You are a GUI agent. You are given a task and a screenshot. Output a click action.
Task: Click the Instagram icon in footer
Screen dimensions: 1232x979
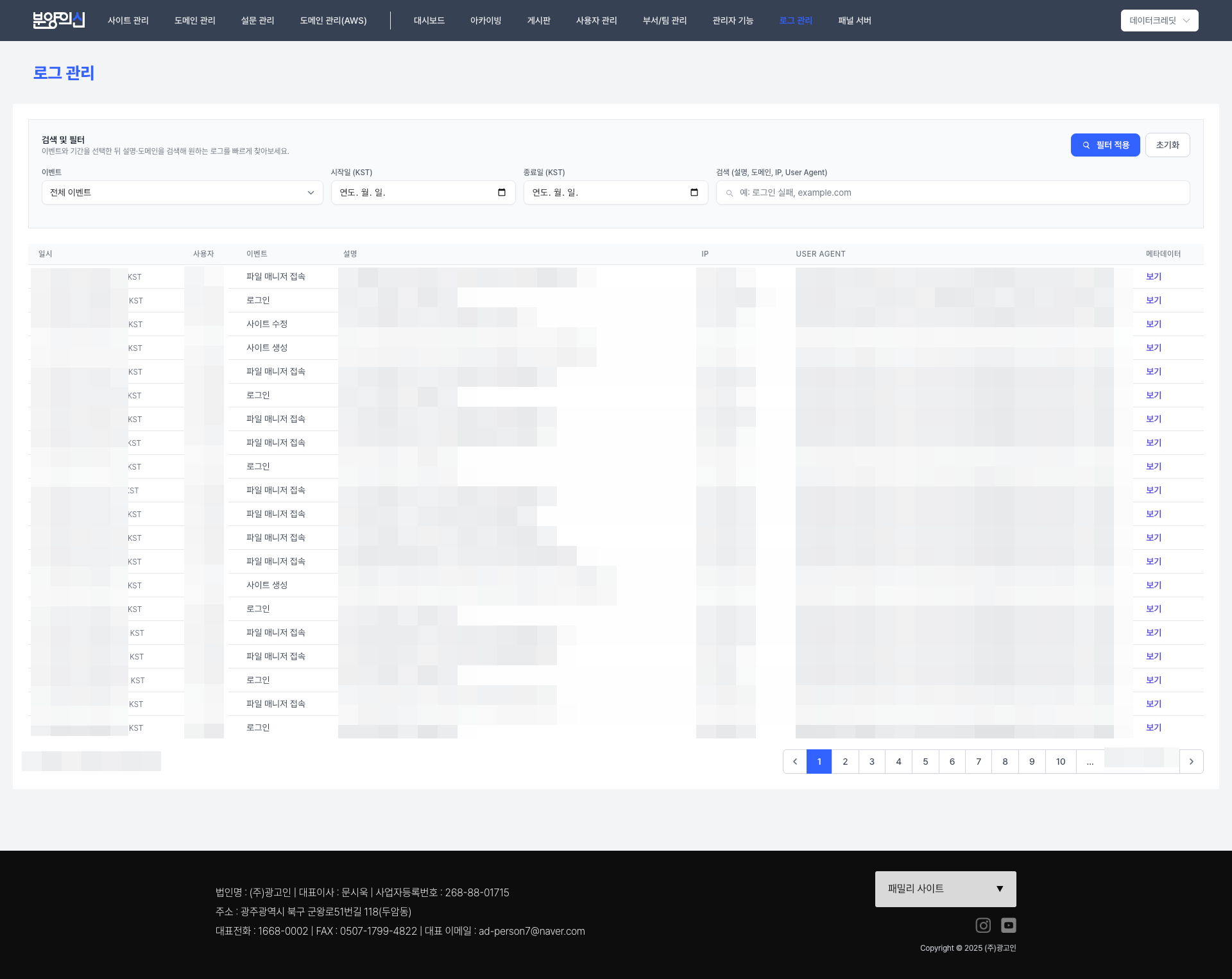pos(983,925)
